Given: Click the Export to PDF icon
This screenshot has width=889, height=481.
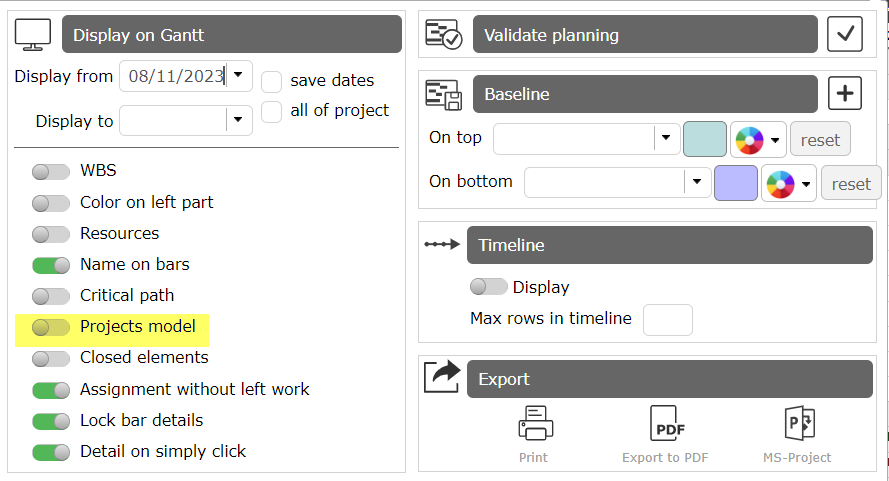Looking at the screenshot, I should pyautogui.click(x=664, y=424).
